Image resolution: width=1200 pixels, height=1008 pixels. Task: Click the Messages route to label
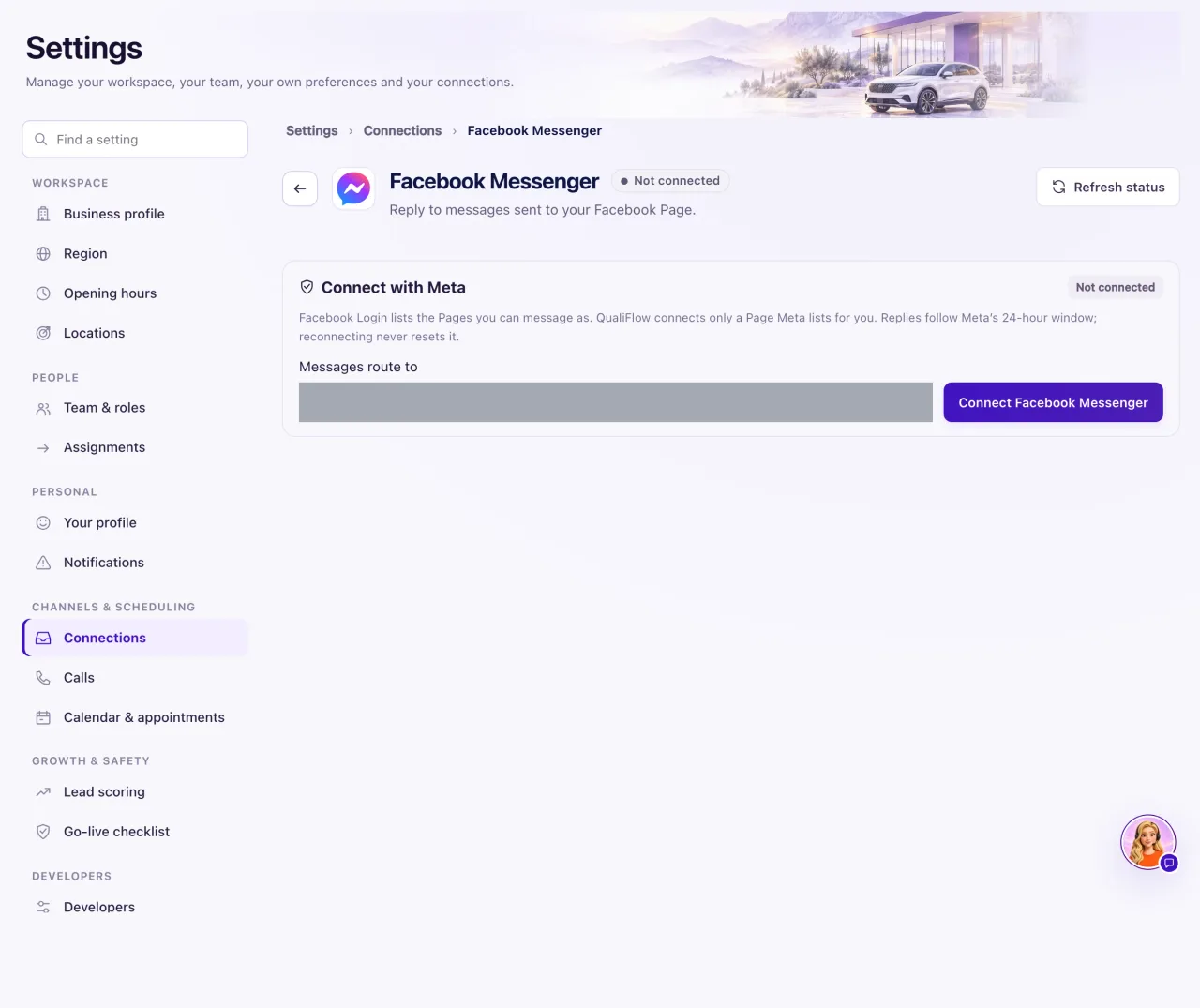(x=358, y=367)
